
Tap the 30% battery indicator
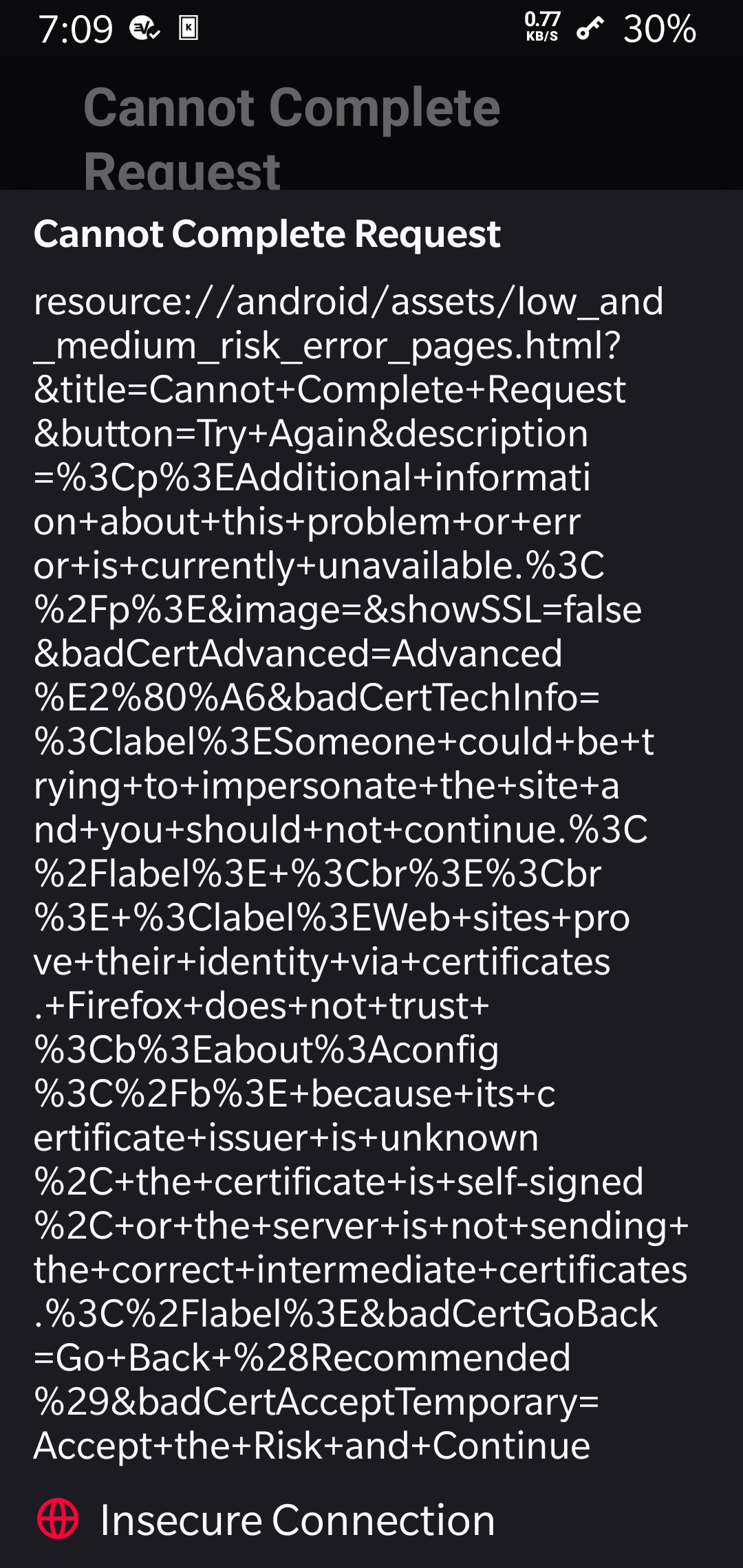coord(660,29)
